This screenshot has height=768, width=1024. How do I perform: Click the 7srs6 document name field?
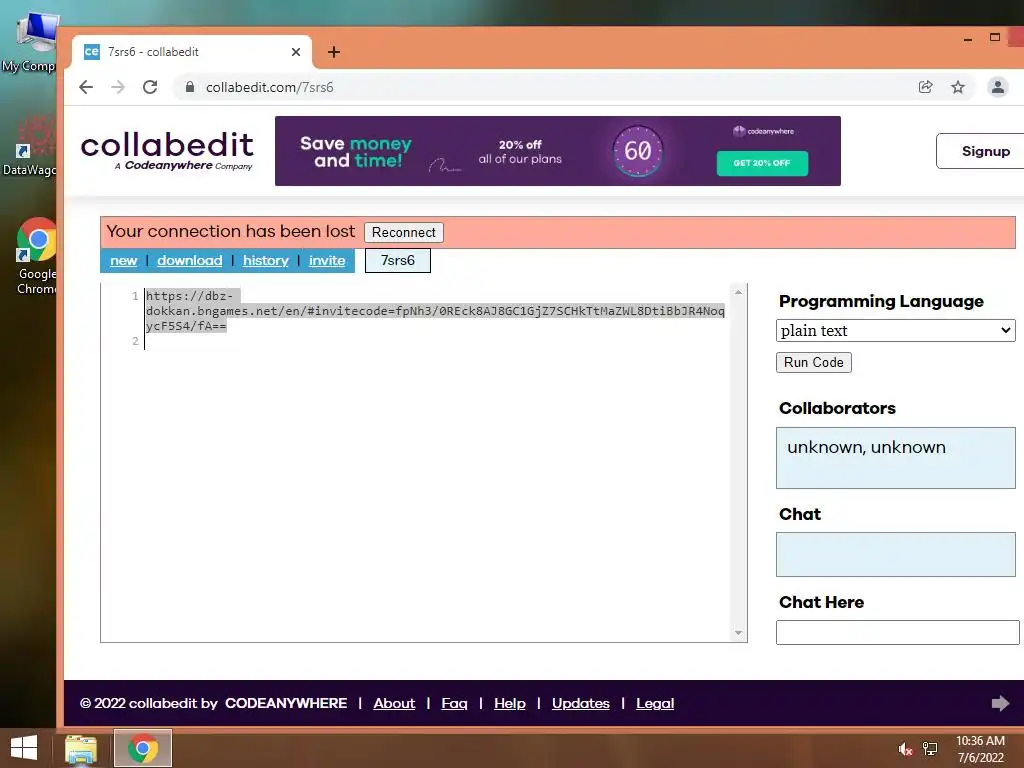click(398, 261)
